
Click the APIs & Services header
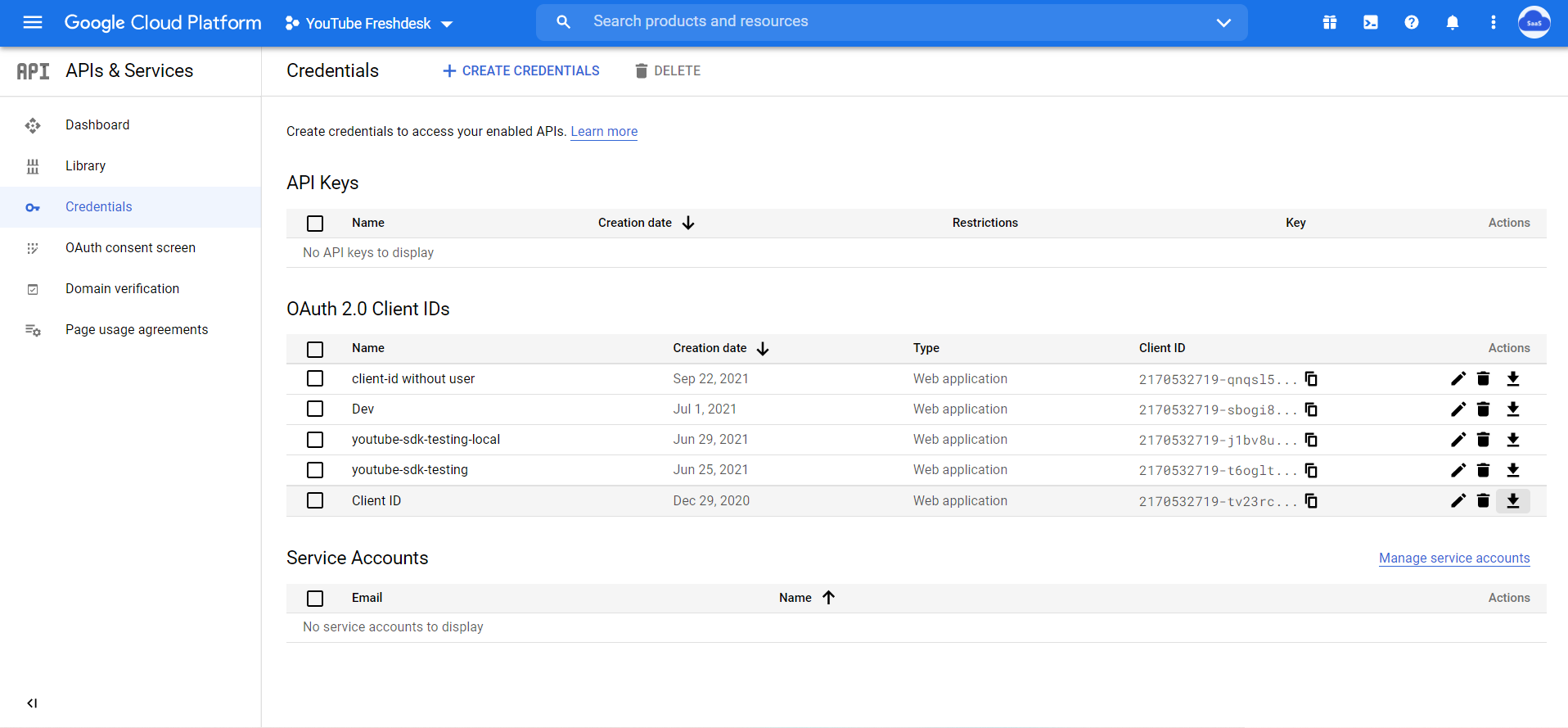pos(129,71)
